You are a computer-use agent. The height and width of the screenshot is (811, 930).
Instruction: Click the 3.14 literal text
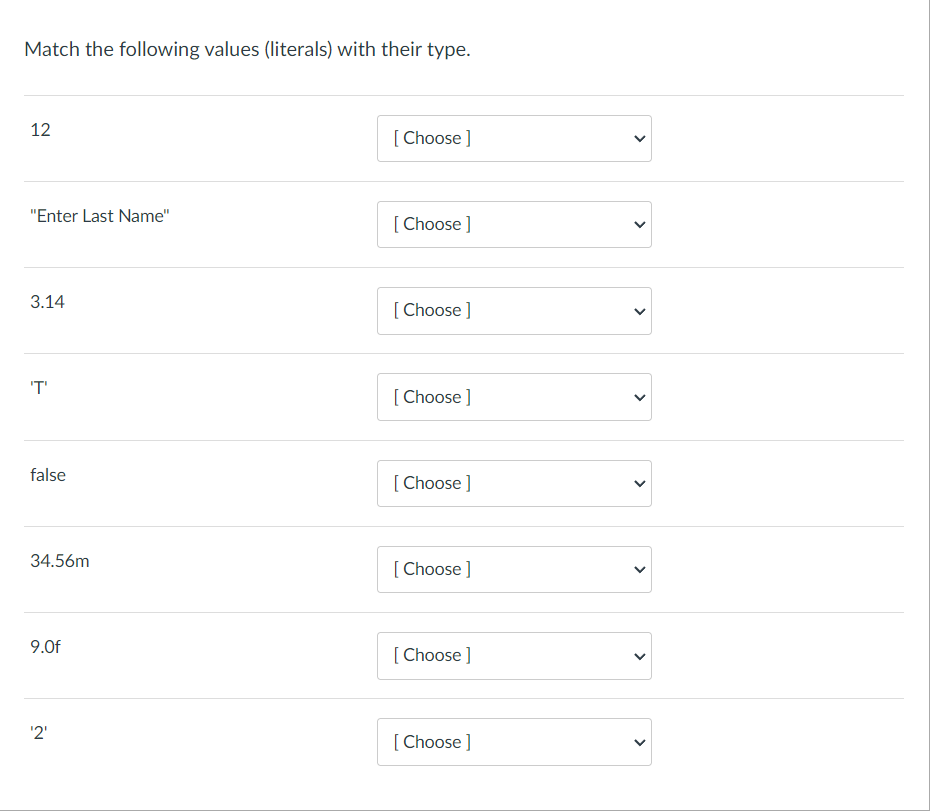point(47,302)
